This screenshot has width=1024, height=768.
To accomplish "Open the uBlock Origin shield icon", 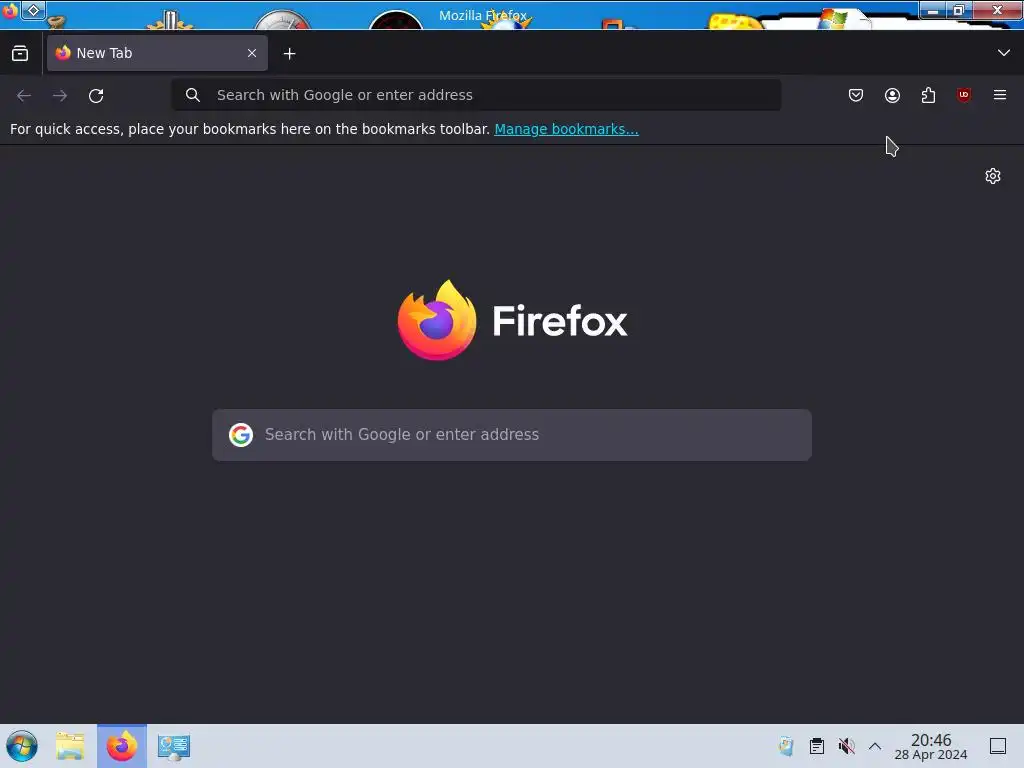I will (964, 95).
